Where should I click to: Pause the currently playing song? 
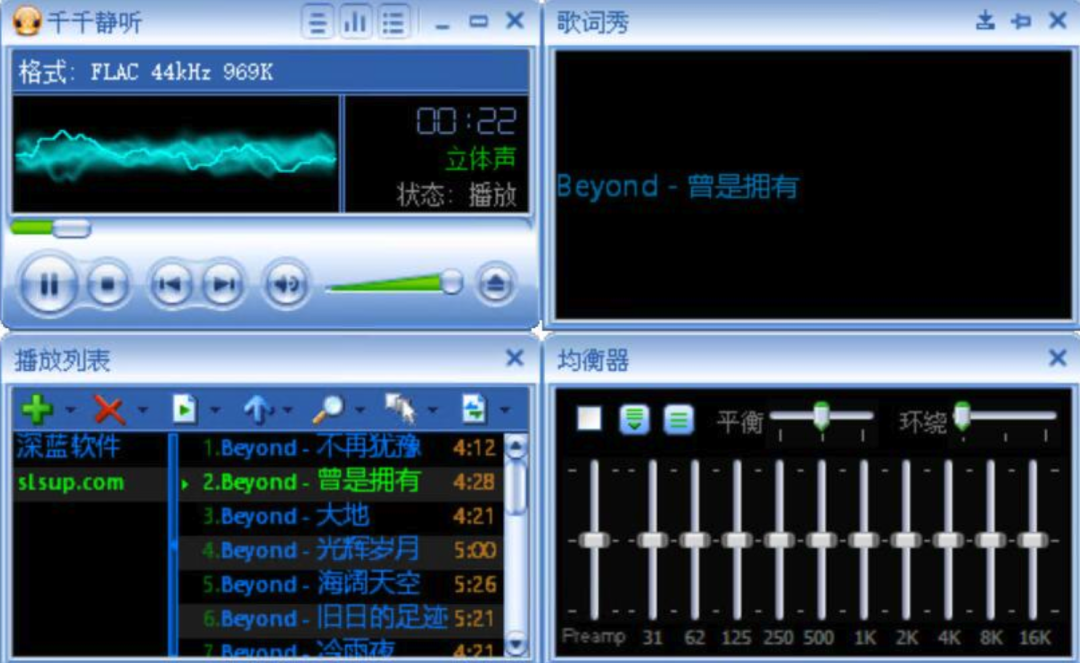tap(48, 284)
